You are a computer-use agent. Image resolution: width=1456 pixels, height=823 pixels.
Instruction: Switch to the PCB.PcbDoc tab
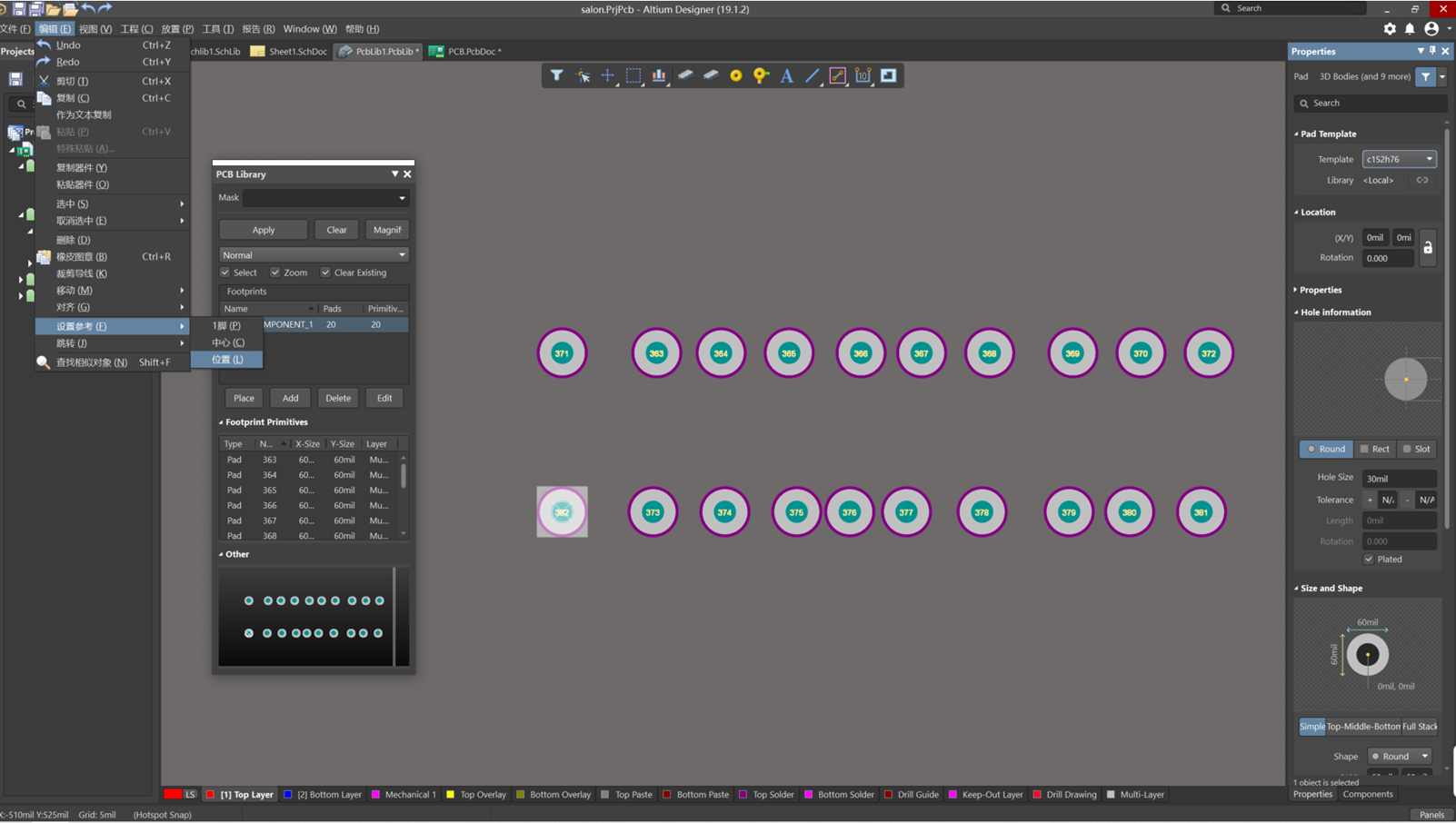pyautogui.click(x=465, y=52)
